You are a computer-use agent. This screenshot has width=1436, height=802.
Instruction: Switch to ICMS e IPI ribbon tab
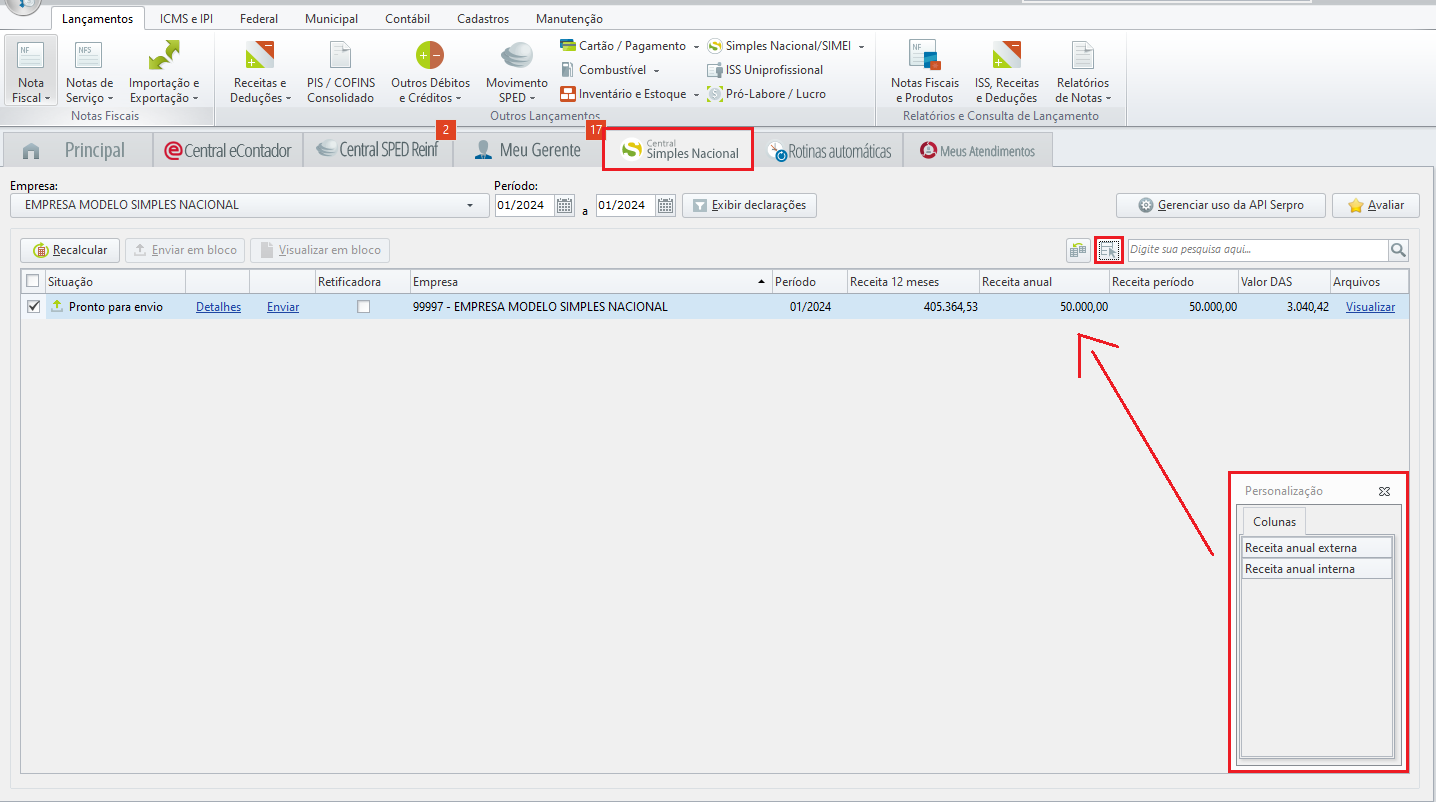click(x=186, y=19)
